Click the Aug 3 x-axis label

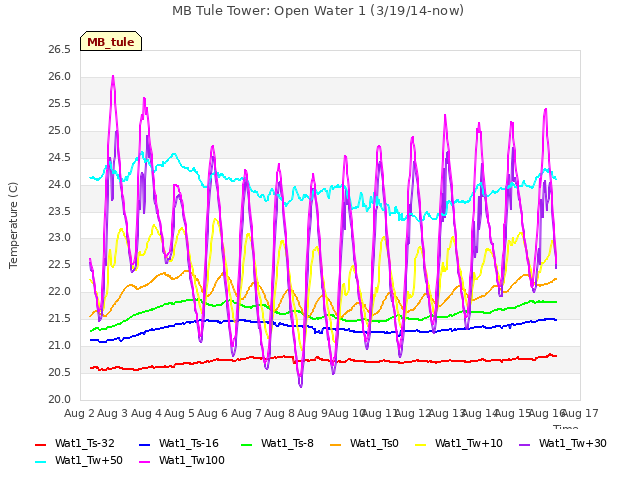113,414
